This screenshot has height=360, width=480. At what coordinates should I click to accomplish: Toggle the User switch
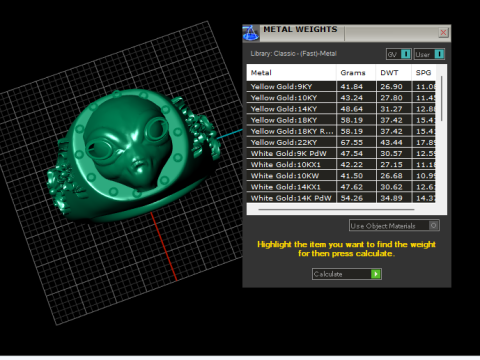(429, 54)
